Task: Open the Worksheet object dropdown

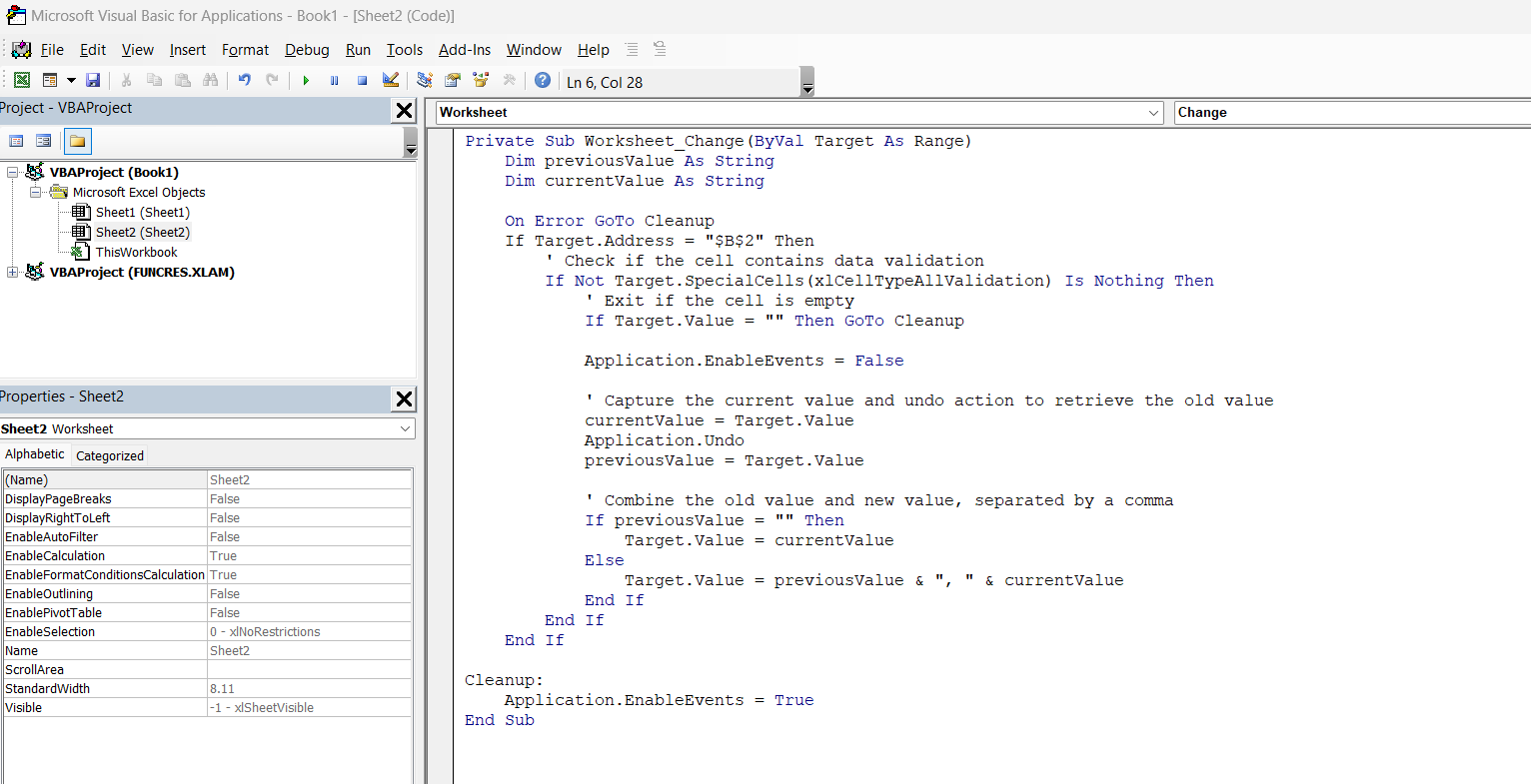Action: (1153, 113)
